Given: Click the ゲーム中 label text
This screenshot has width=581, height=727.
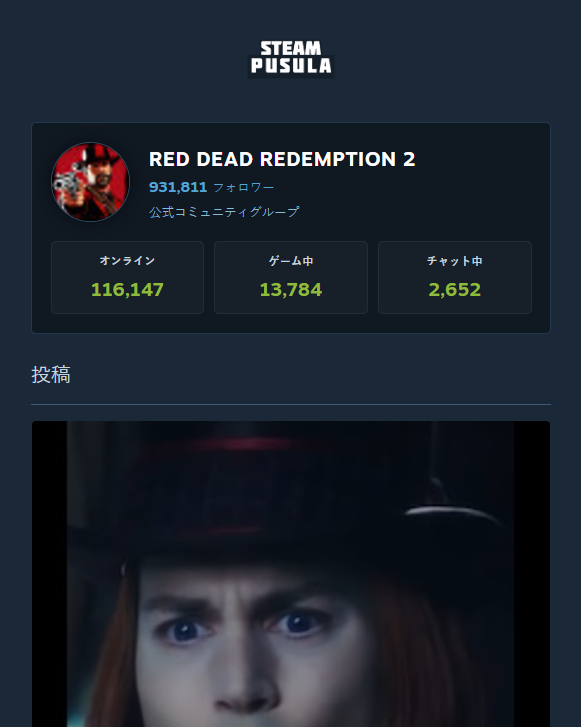Looking at the screenshot, I should [291, 261].
